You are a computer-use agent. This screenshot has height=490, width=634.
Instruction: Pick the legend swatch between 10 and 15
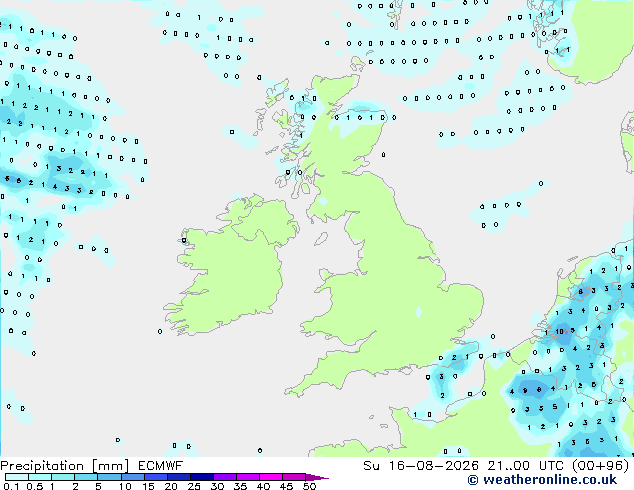[x=133, y=477]
